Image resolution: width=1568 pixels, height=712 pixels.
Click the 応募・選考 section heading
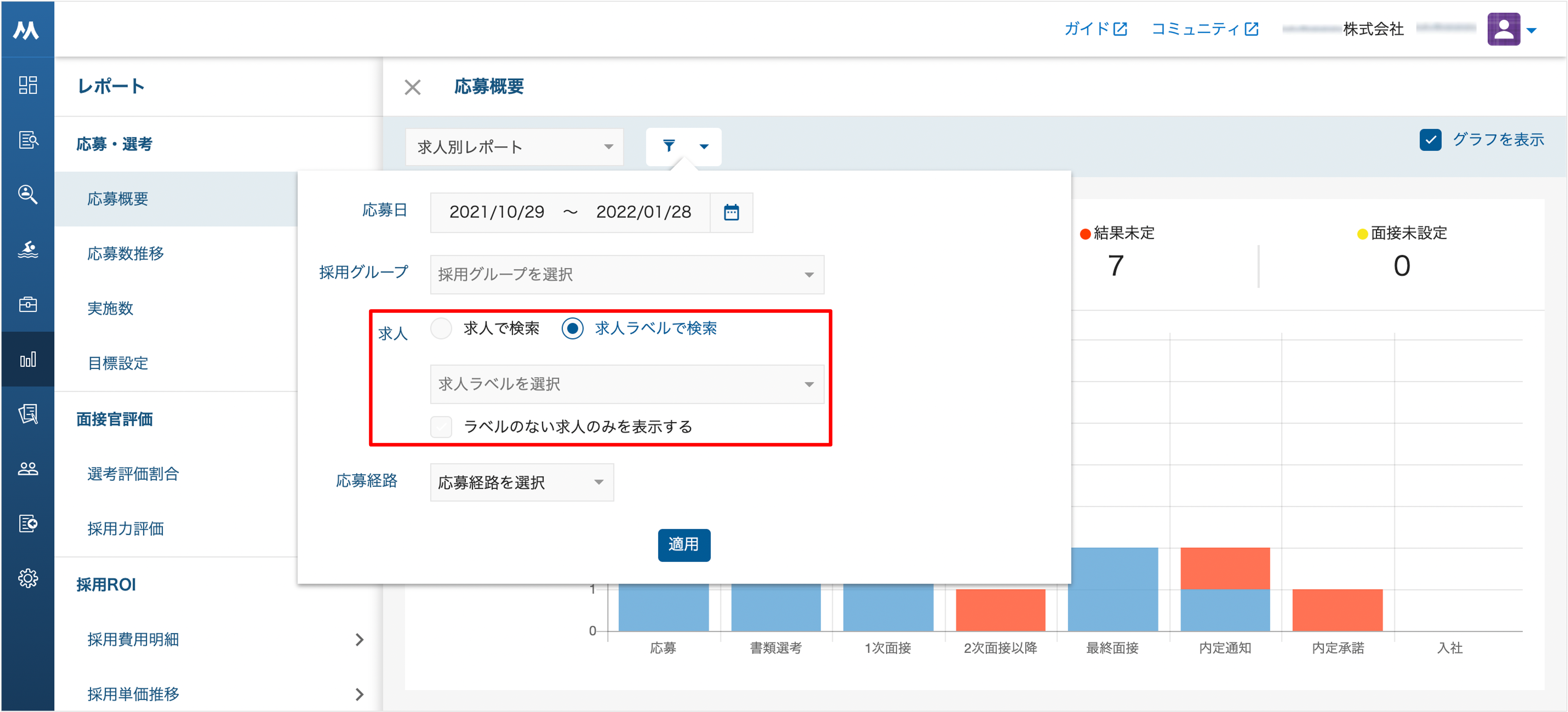(115, 144)
